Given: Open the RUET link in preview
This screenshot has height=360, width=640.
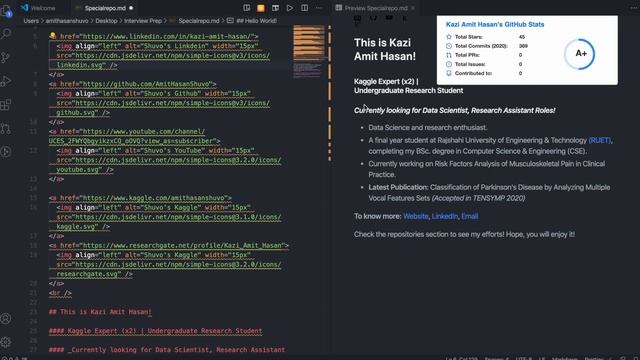Looking at the screenshot, I should (600, 140).
